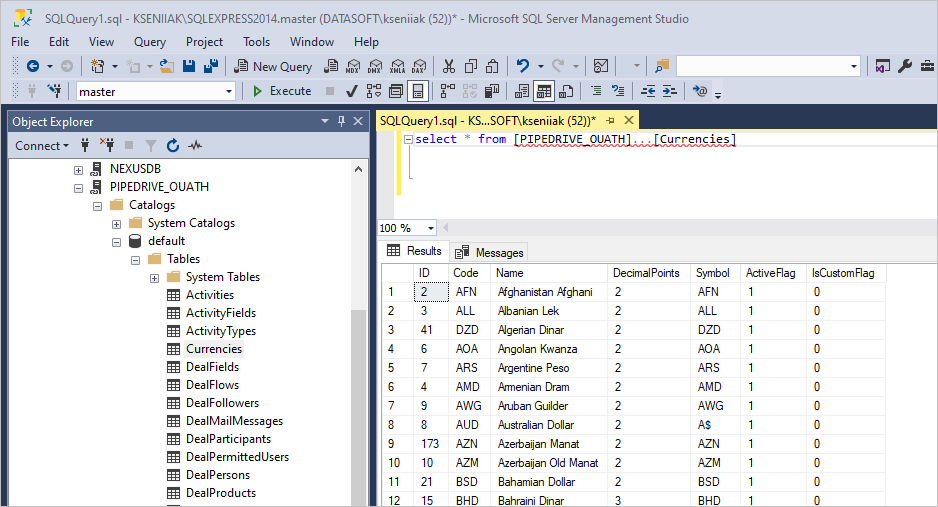
Task: Click the Change Connection icon
Action: (x=54, y=91)
